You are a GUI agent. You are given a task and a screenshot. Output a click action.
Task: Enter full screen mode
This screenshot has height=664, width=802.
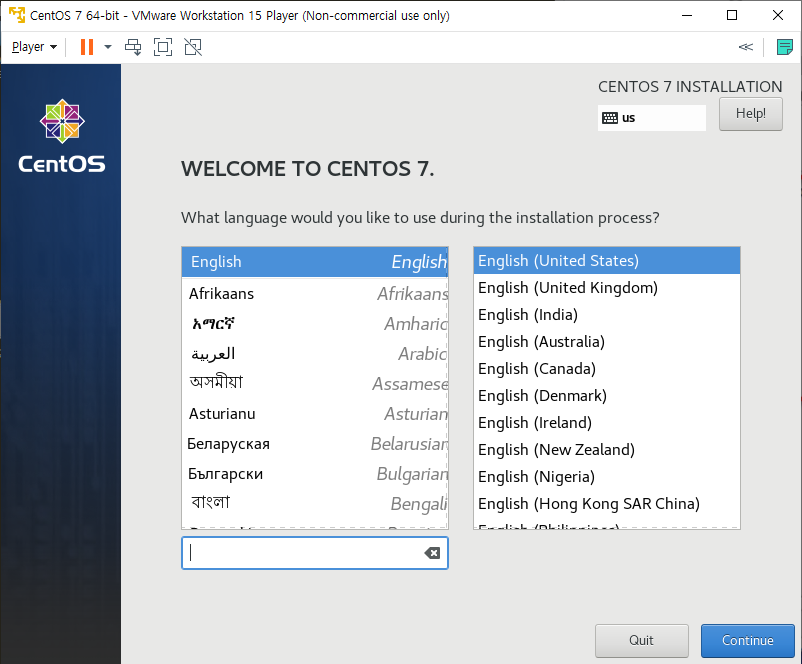163,47
